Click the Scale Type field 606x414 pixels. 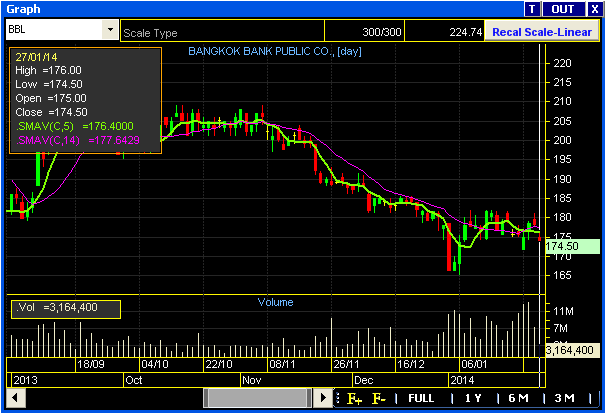(222, 31)
